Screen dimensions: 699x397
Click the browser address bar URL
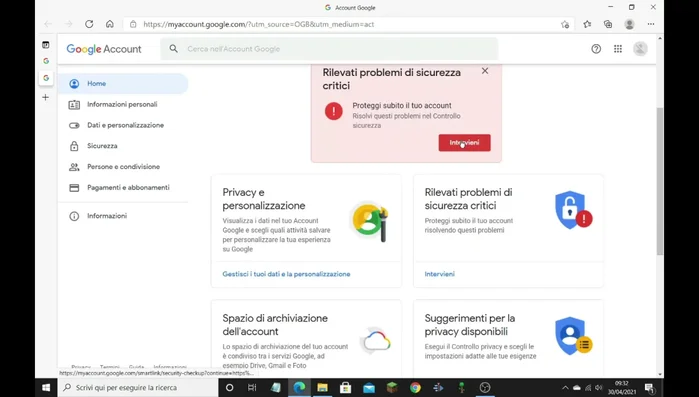[x=259, y=25]
